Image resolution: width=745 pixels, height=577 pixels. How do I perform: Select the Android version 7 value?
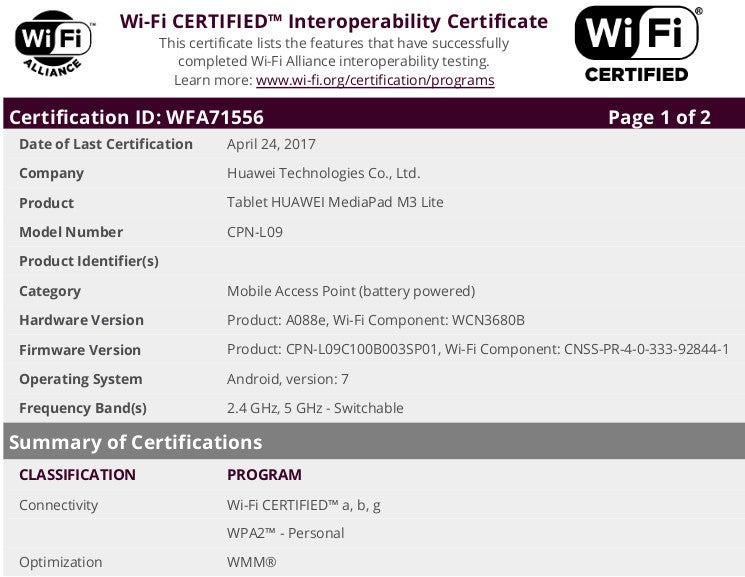click(x=288, y=379)
